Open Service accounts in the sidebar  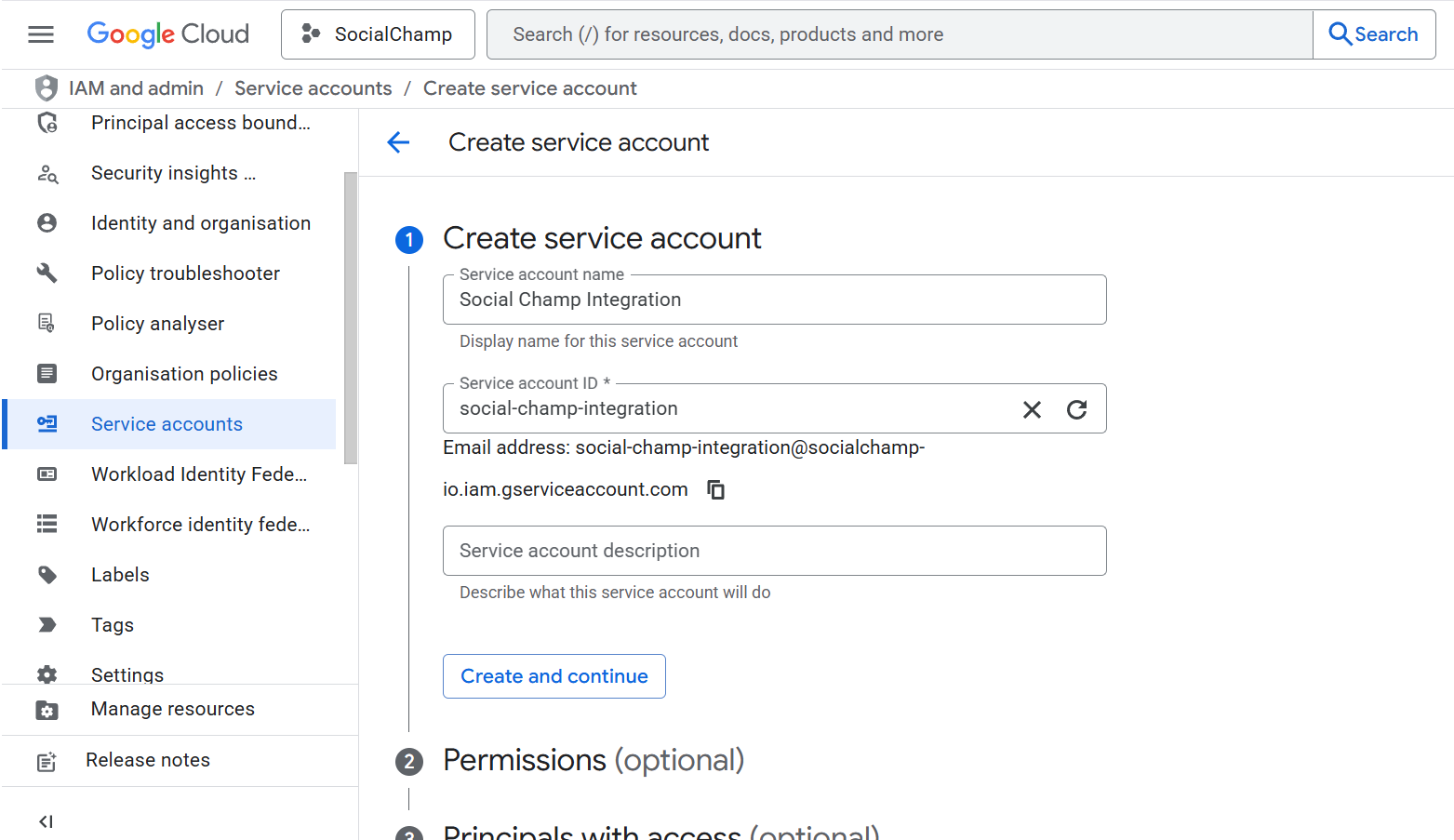pos(167,424)
